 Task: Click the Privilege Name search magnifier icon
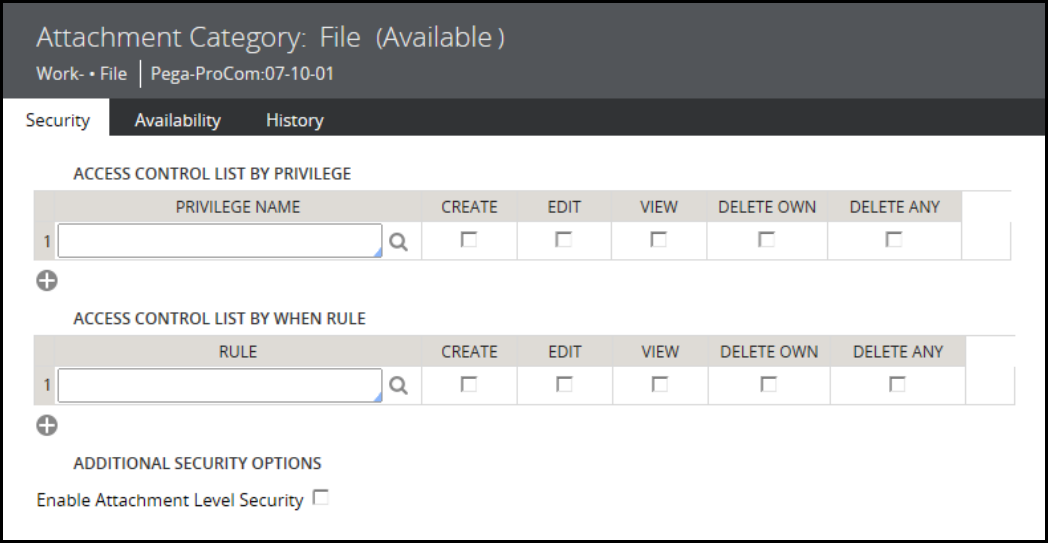pos(398,242)
